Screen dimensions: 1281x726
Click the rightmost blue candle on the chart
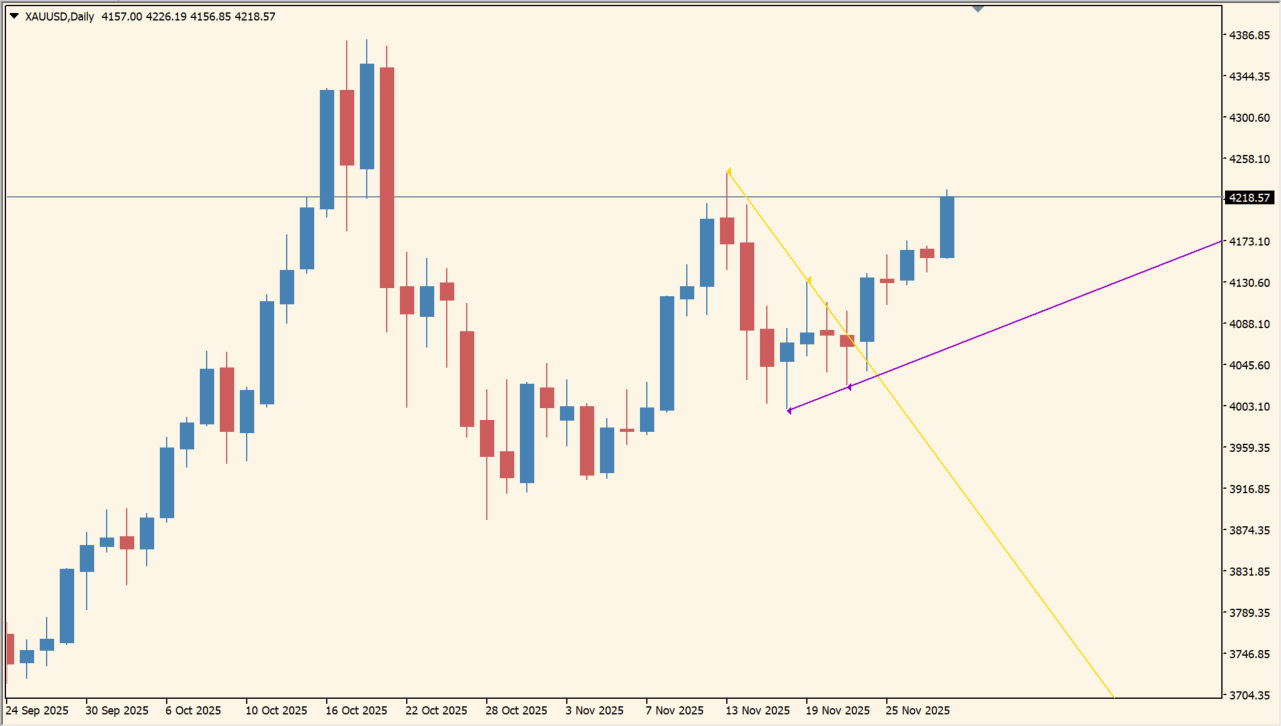946,225
